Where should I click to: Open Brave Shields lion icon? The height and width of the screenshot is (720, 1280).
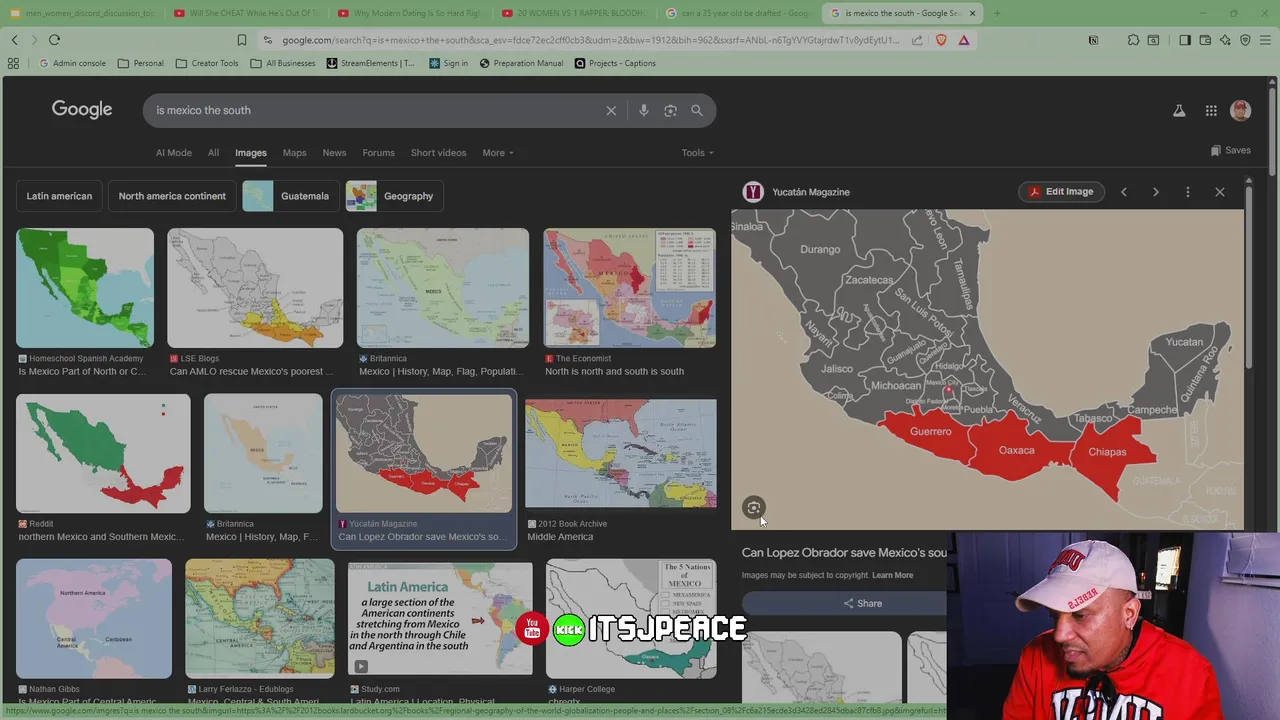tap(941, 40)
